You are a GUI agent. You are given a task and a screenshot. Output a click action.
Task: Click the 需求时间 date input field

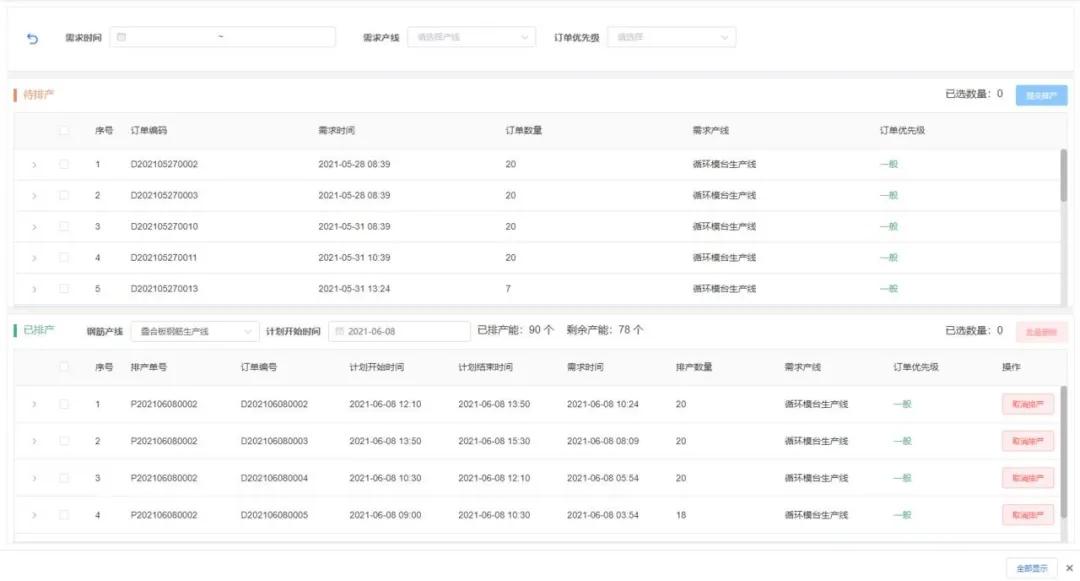pyautogui.click(x=200, y=36)
